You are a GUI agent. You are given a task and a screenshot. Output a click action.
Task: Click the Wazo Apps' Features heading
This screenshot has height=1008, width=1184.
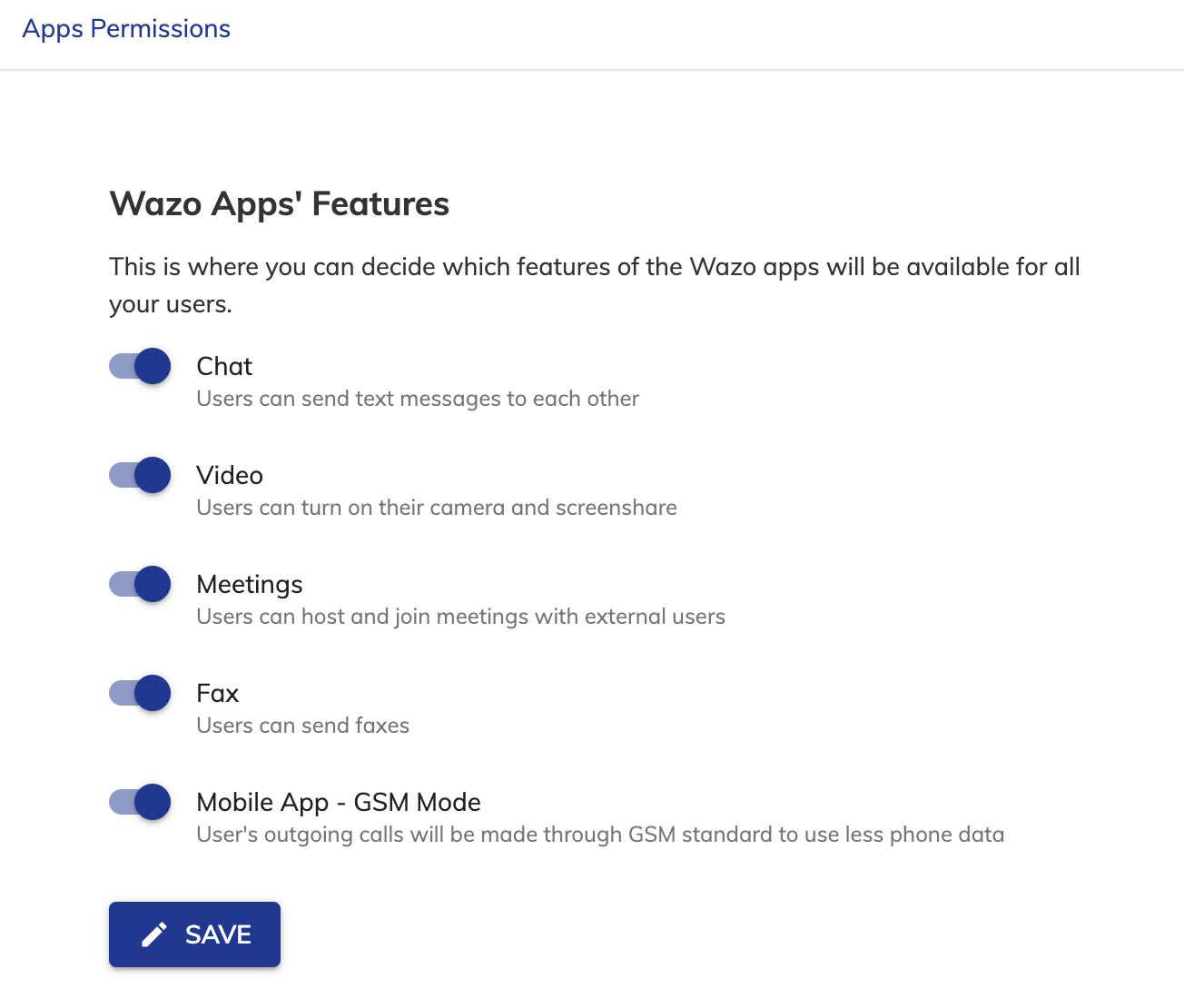[280, 204]
